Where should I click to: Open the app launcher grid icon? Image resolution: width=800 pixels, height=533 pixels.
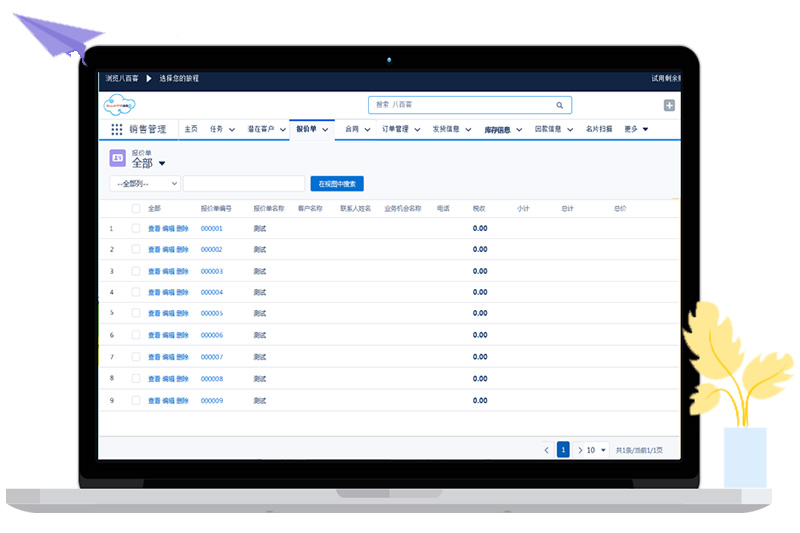(117, 129)
